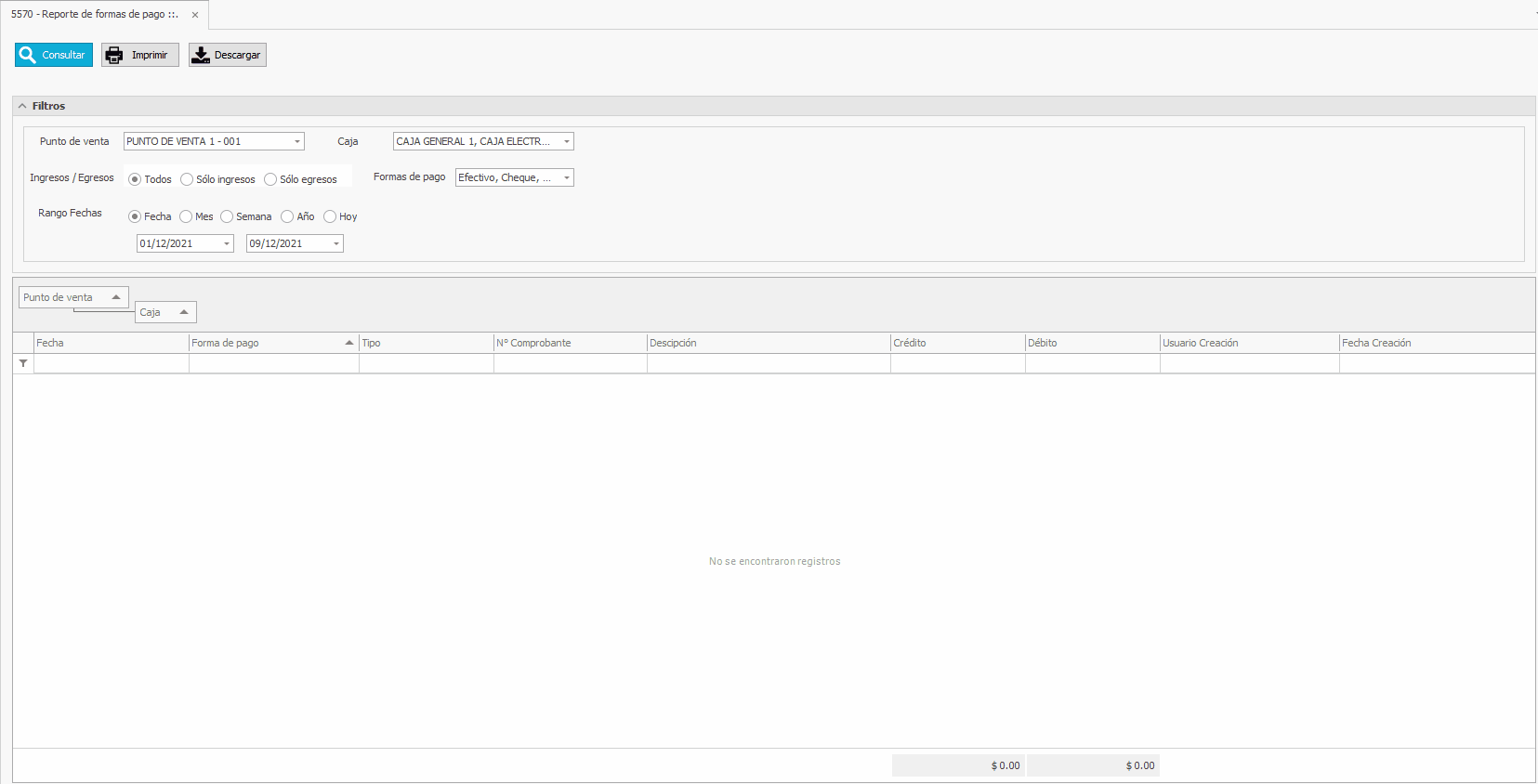Open the Caja dropdown list
The height and width of the screenshot is (784, 1538).
(567, 141)
